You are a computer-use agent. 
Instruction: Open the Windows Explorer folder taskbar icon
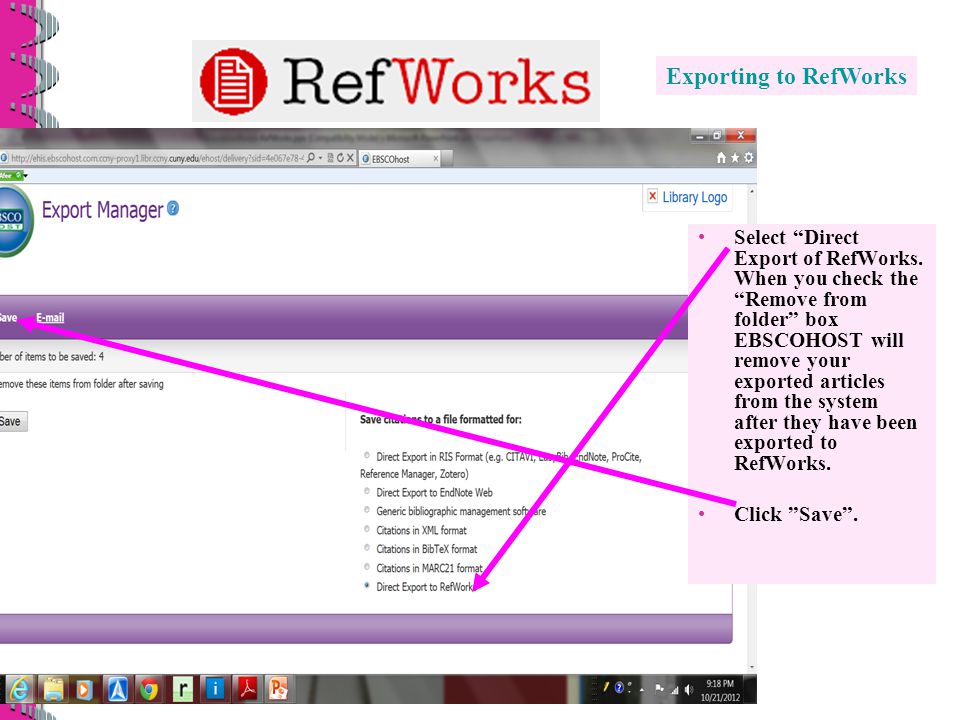pos(53,689)
